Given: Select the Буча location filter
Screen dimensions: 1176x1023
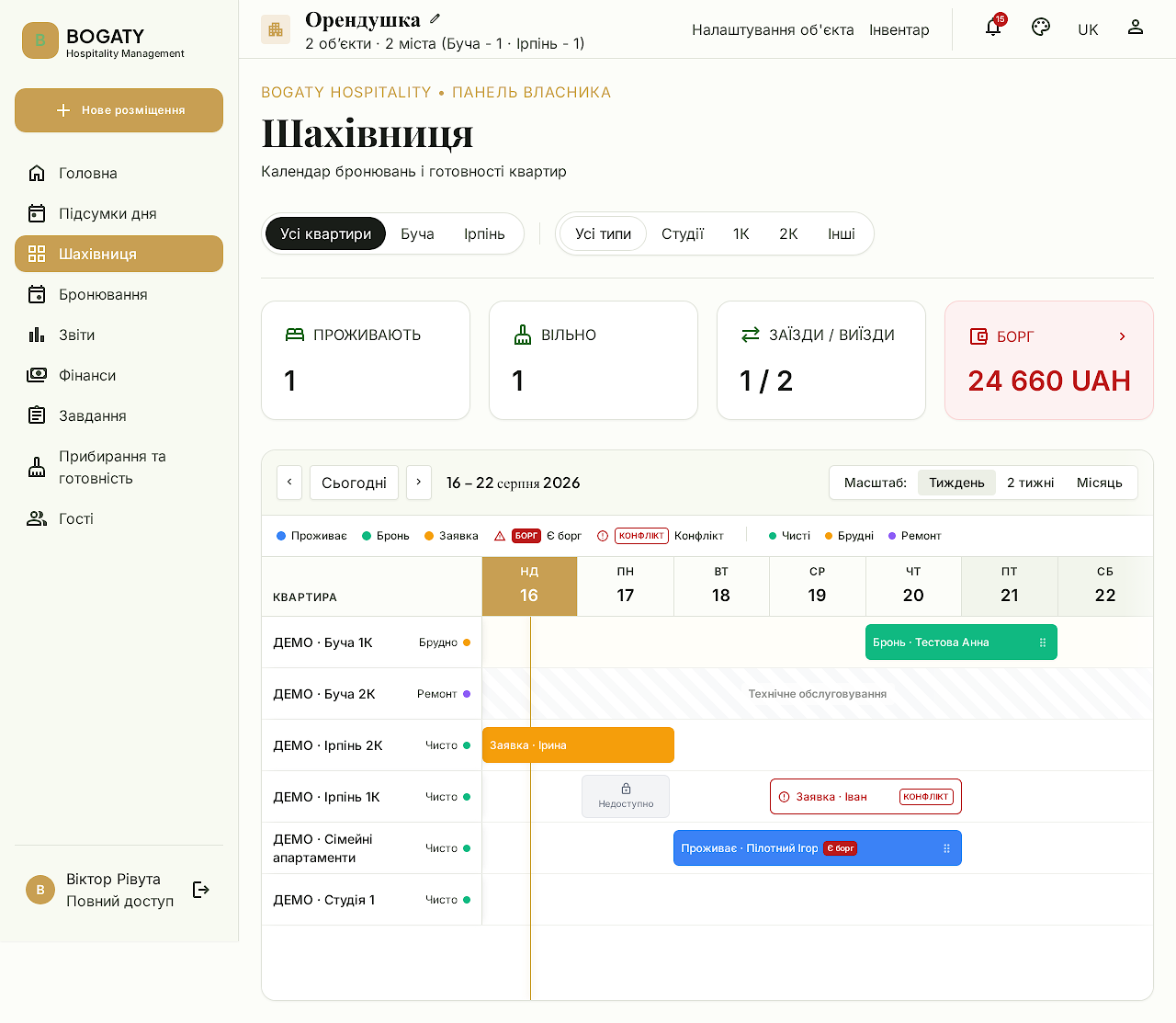Looking at the screenshot, I should pyautogui.click(x=417, y=233).
